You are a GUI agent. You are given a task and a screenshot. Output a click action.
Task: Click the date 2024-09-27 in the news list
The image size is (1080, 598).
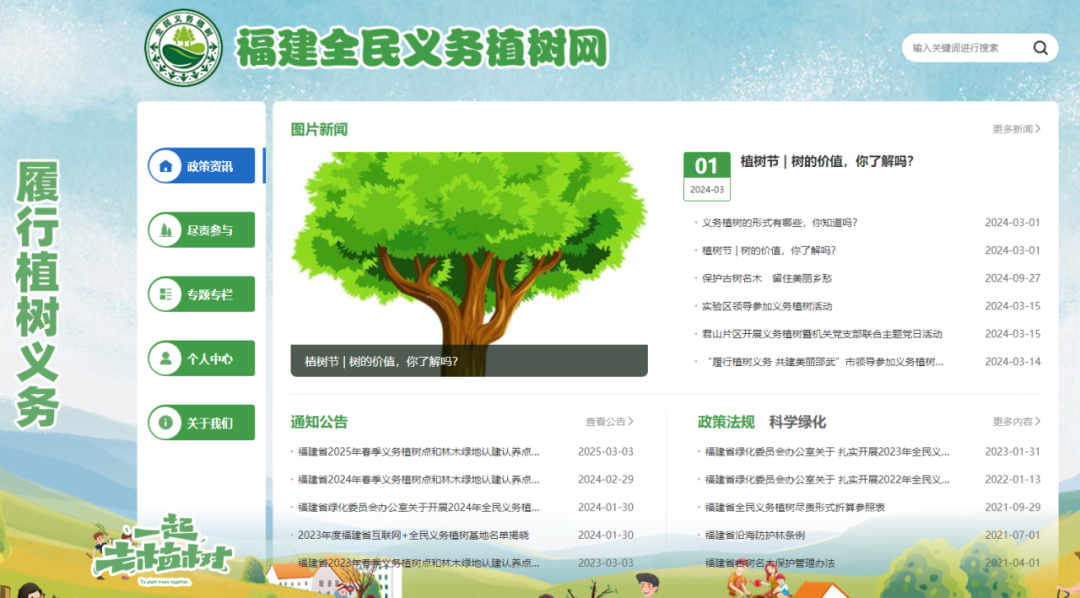1012,278
